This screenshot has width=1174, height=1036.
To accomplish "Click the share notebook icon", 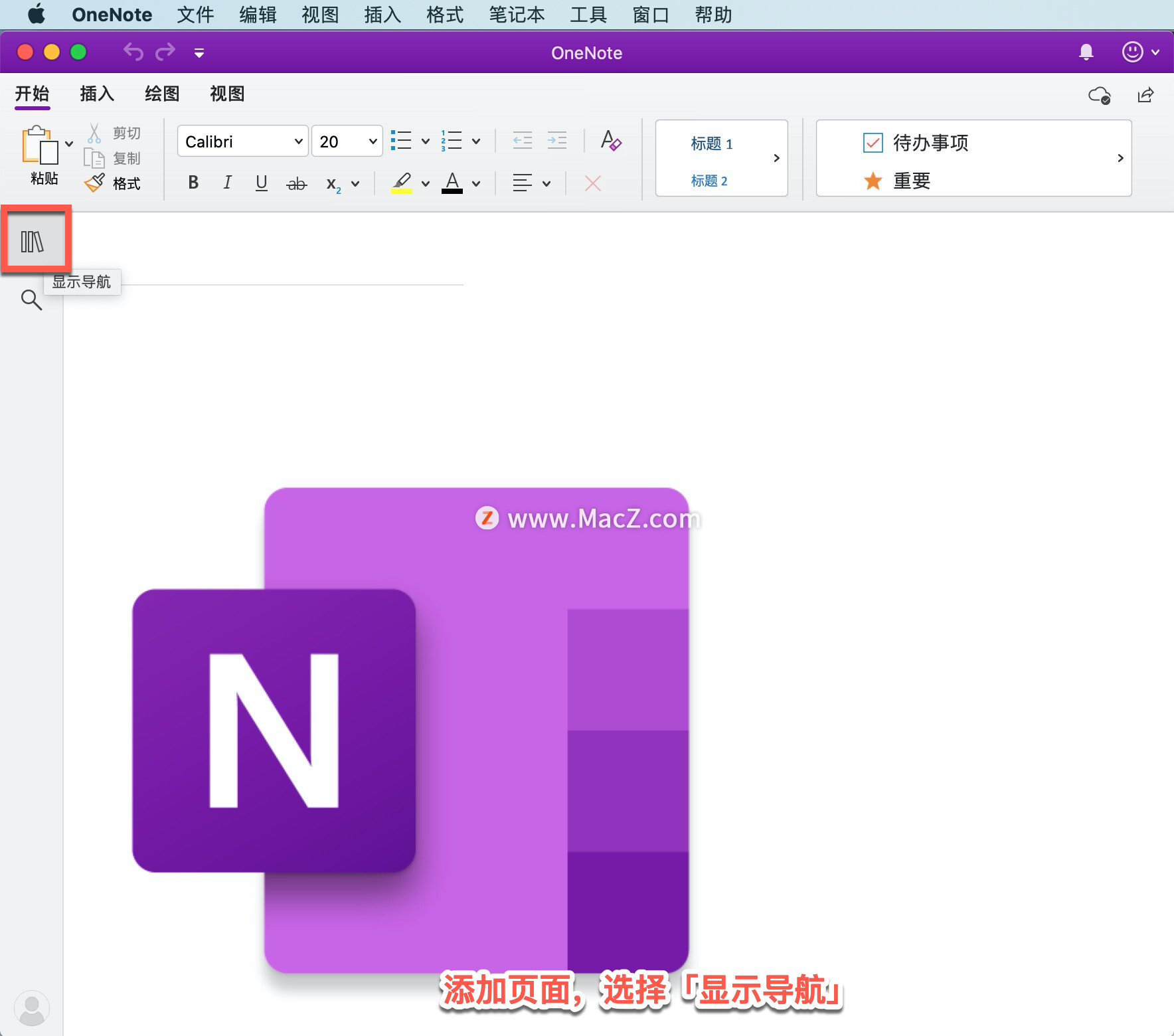I will click(x=1145, y=95).
